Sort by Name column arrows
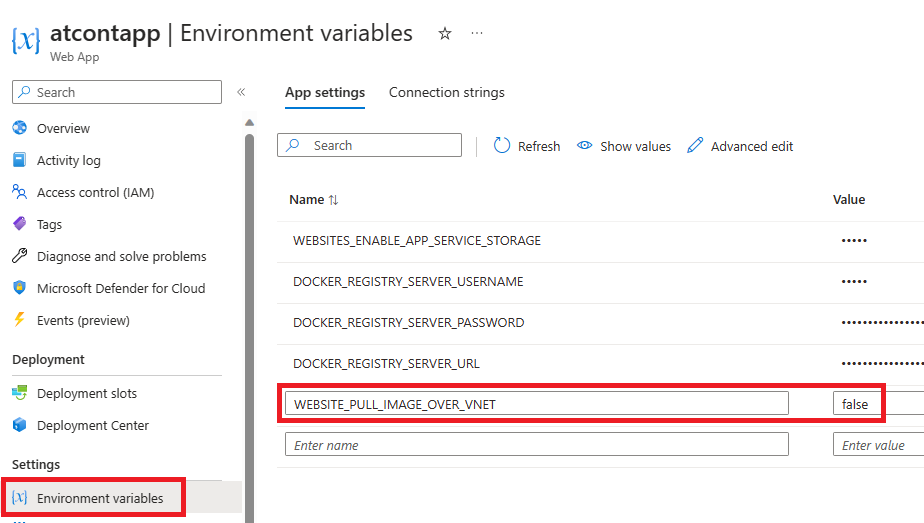Viewport: 924px width, 523px height. 334,200
